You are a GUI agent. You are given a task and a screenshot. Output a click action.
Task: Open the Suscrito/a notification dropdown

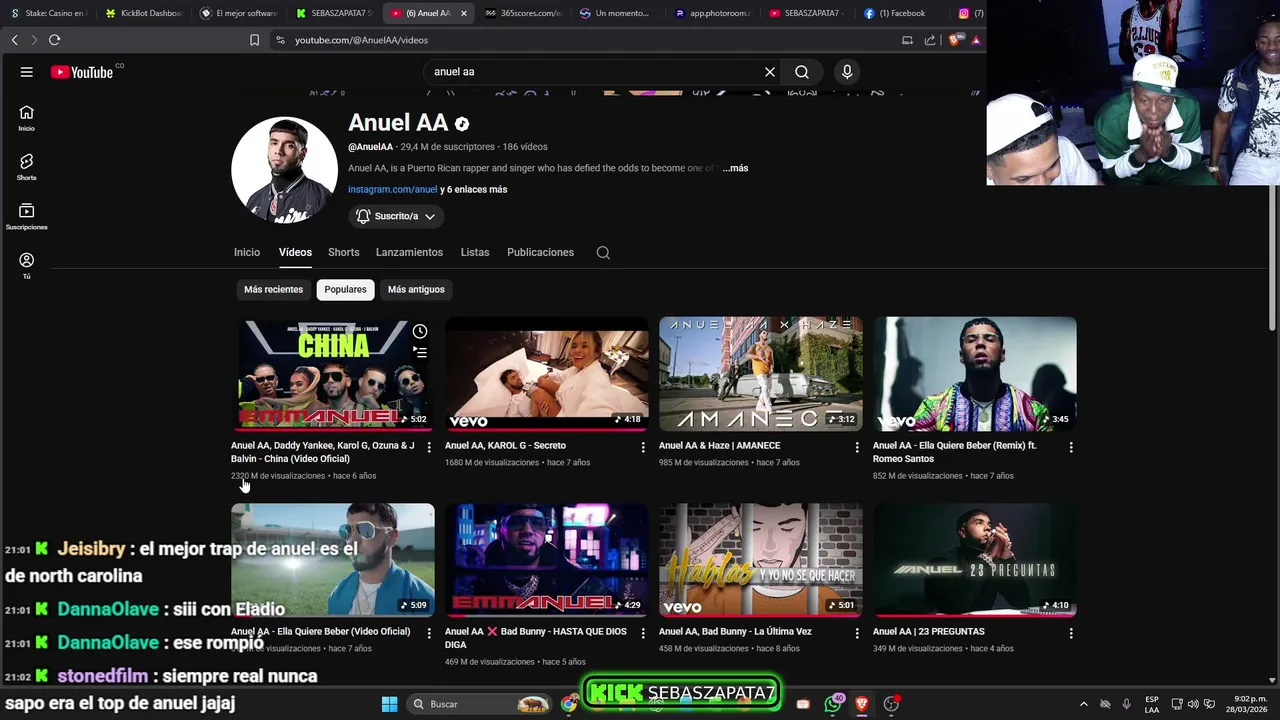[396, 216]
